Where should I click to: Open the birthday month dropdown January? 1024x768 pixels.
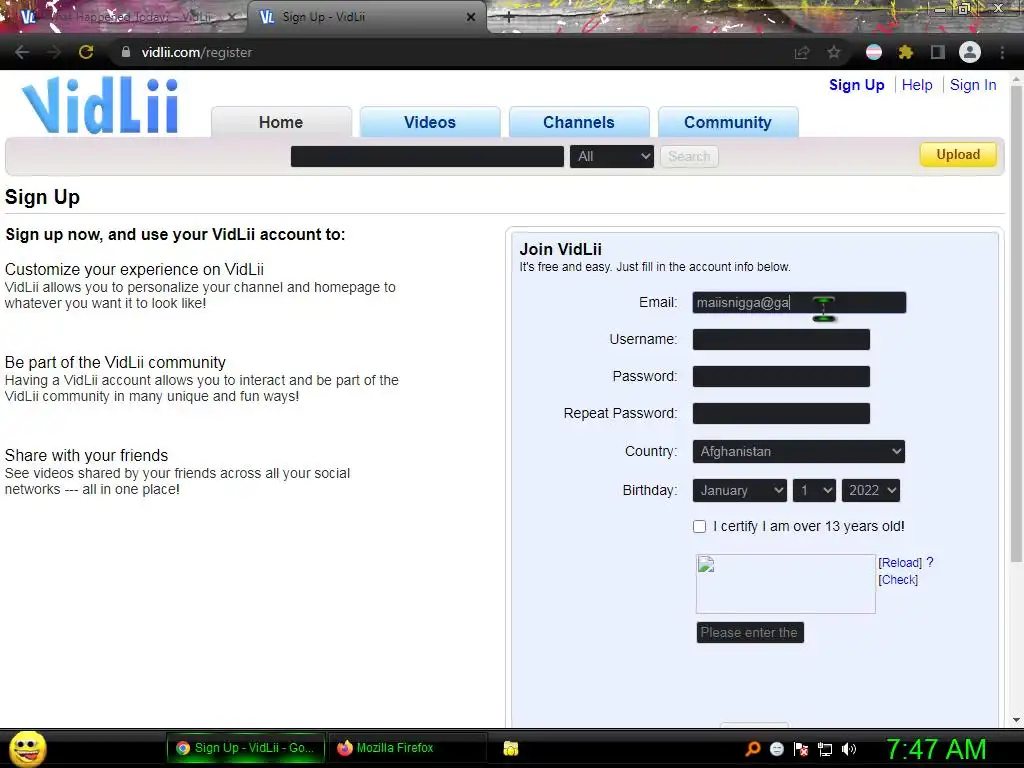pos(739,490)
